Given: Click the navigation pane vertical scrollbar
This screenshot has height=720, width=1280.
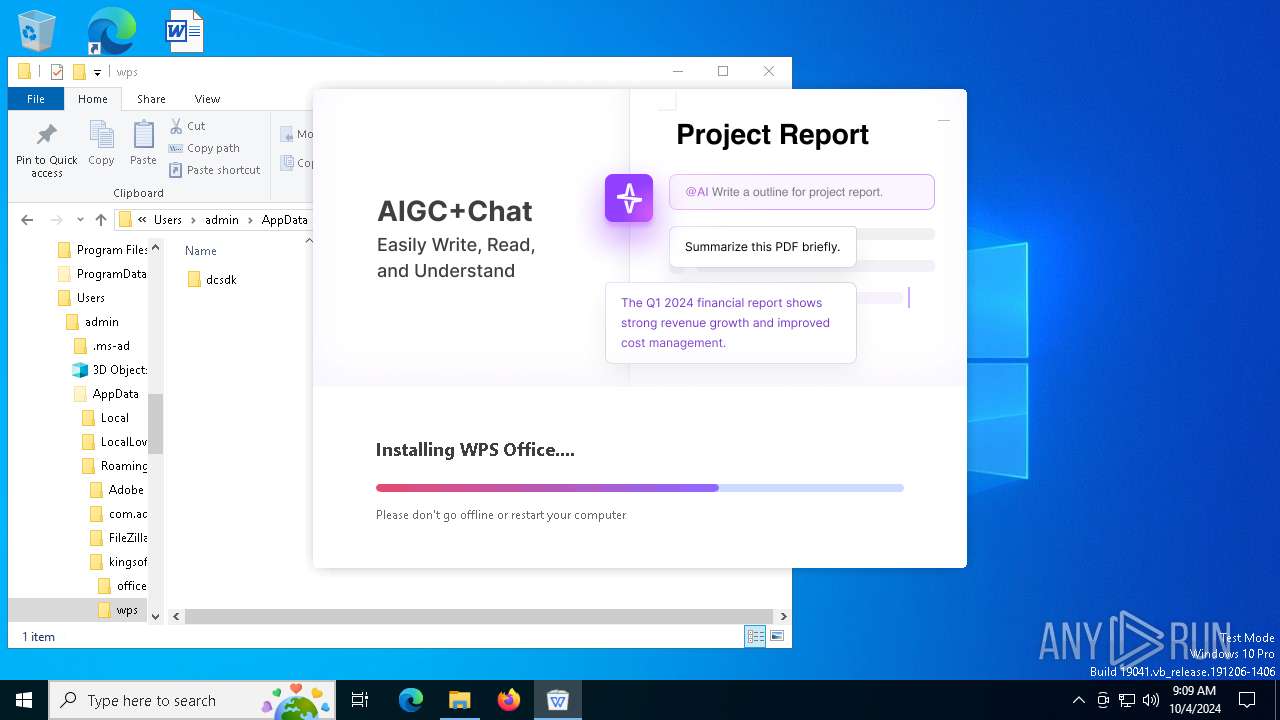Looking at the screenshot, I should coord(155,423).
